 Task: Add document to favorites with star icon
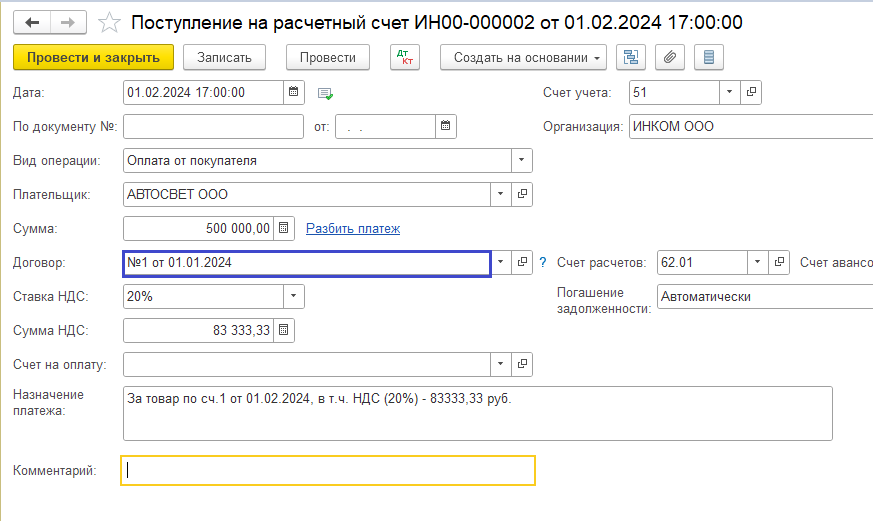112,22
